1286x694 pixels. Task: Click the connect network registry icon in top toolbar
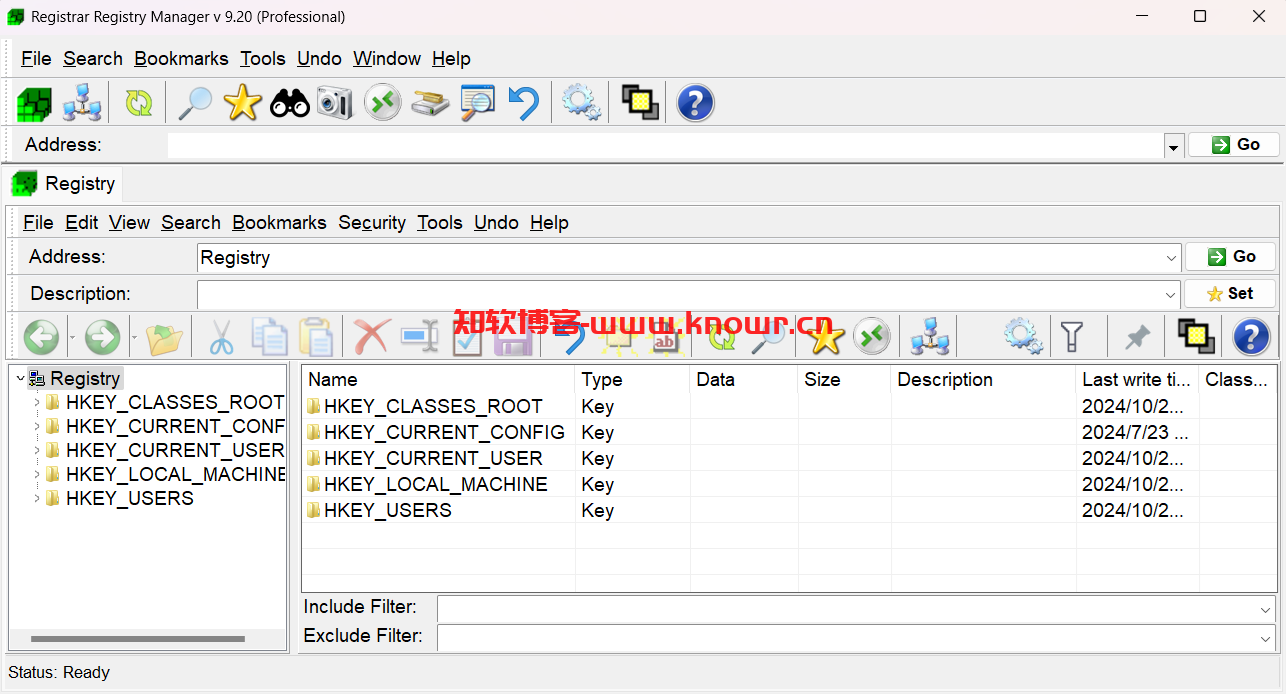pyautogui.click(x=82, y=103)
